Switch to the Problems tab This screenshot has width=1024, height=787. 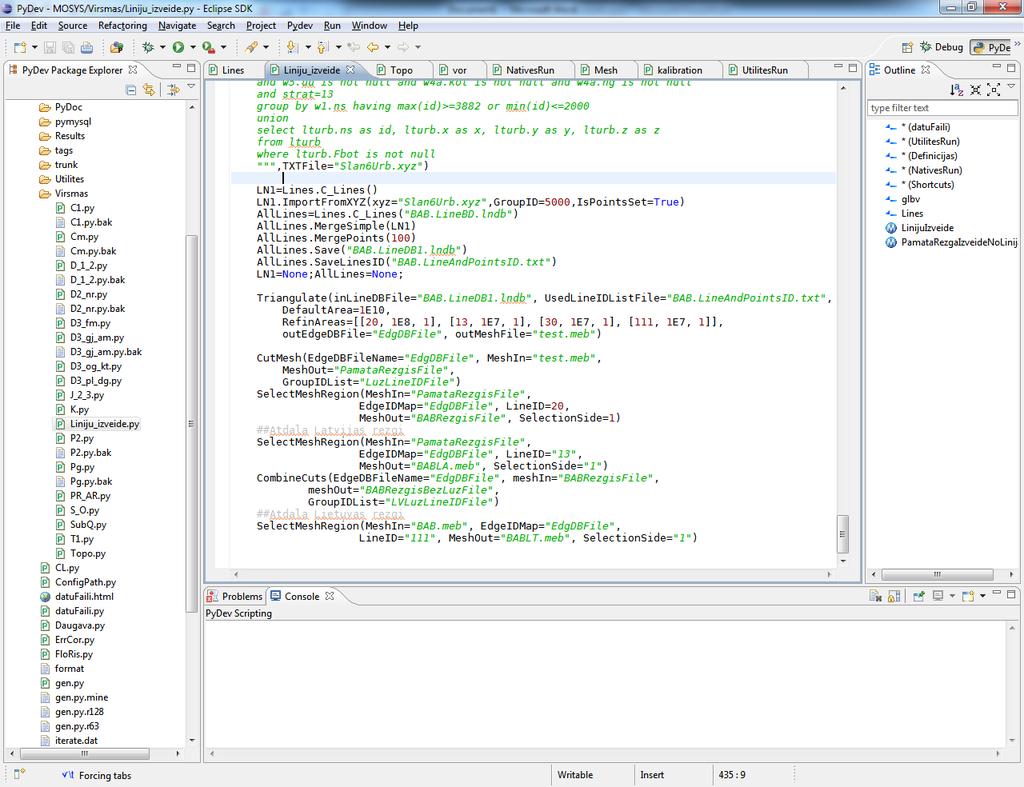click(235, 596)
